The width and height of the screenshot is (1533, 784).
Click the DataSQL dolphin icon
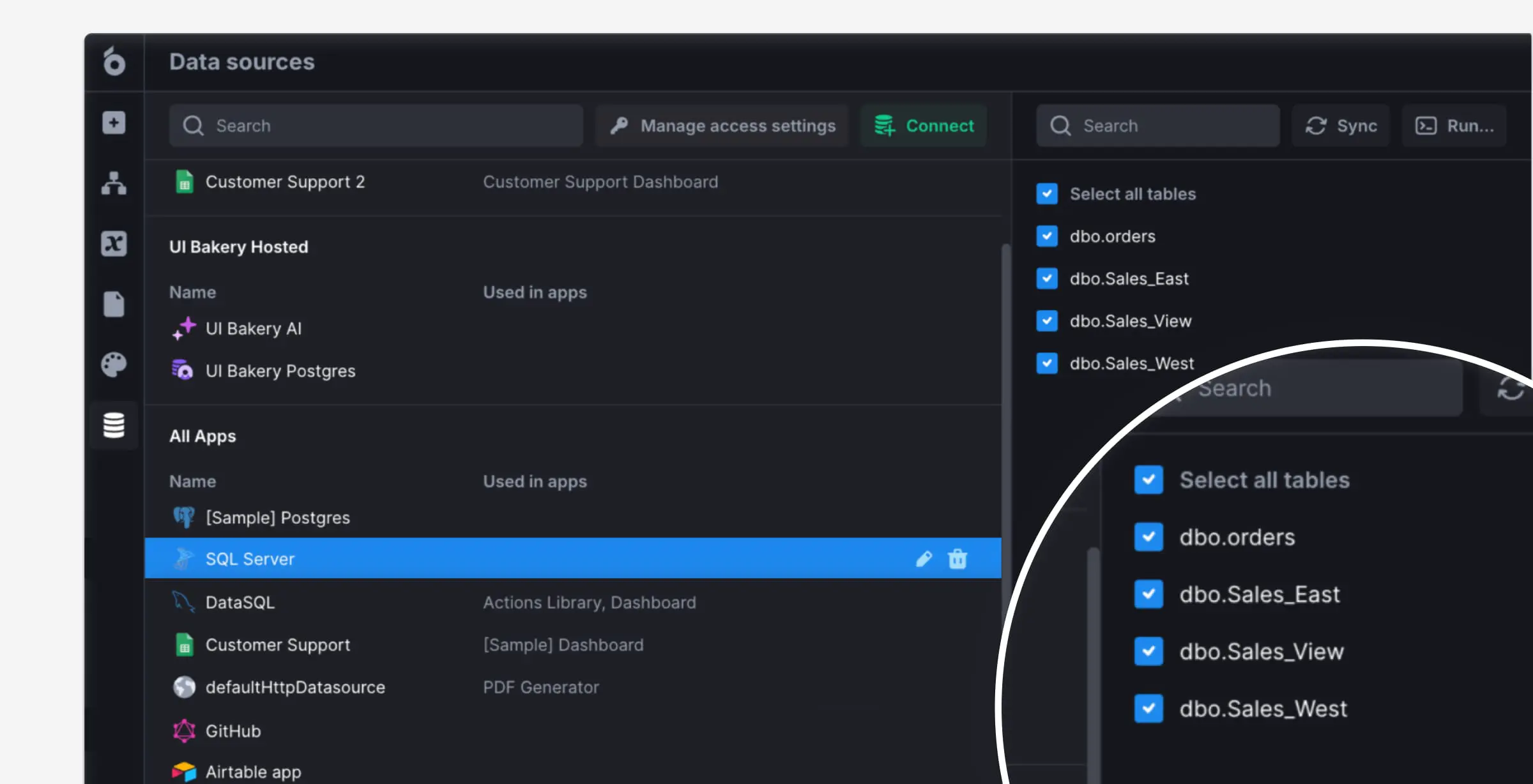pos(184,602)
